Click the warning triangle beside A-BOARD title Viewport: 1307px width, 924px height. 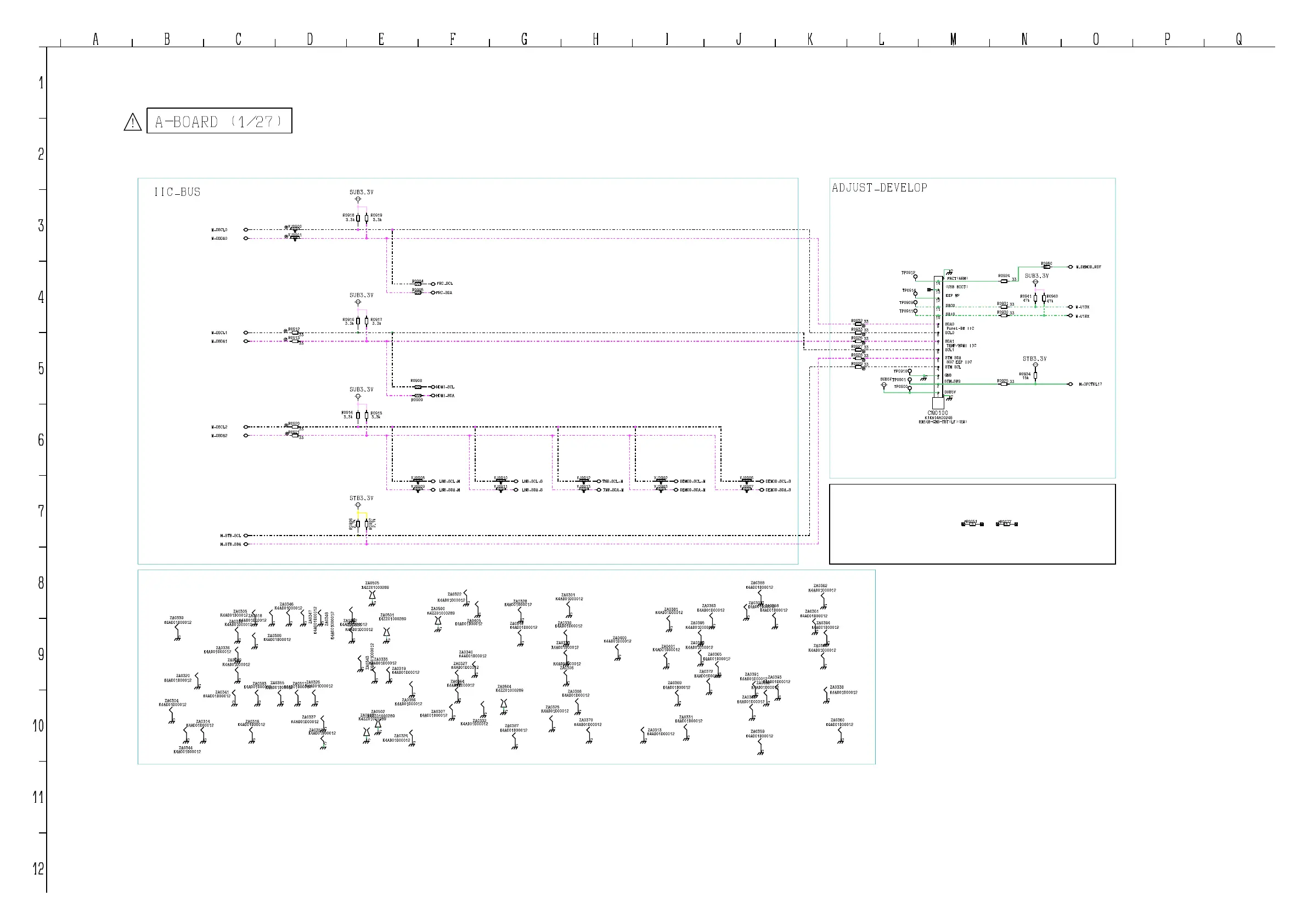pyautogui.click(x=133, y=122)
